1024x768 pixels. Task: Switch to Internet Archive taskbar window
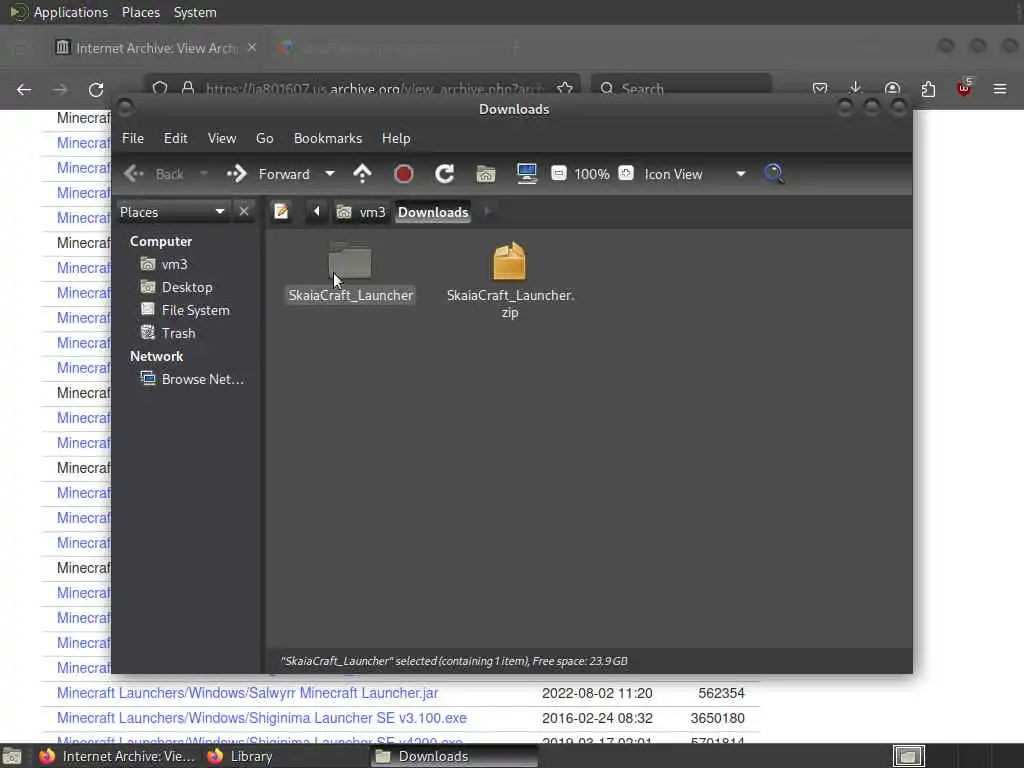pos(118,756)
